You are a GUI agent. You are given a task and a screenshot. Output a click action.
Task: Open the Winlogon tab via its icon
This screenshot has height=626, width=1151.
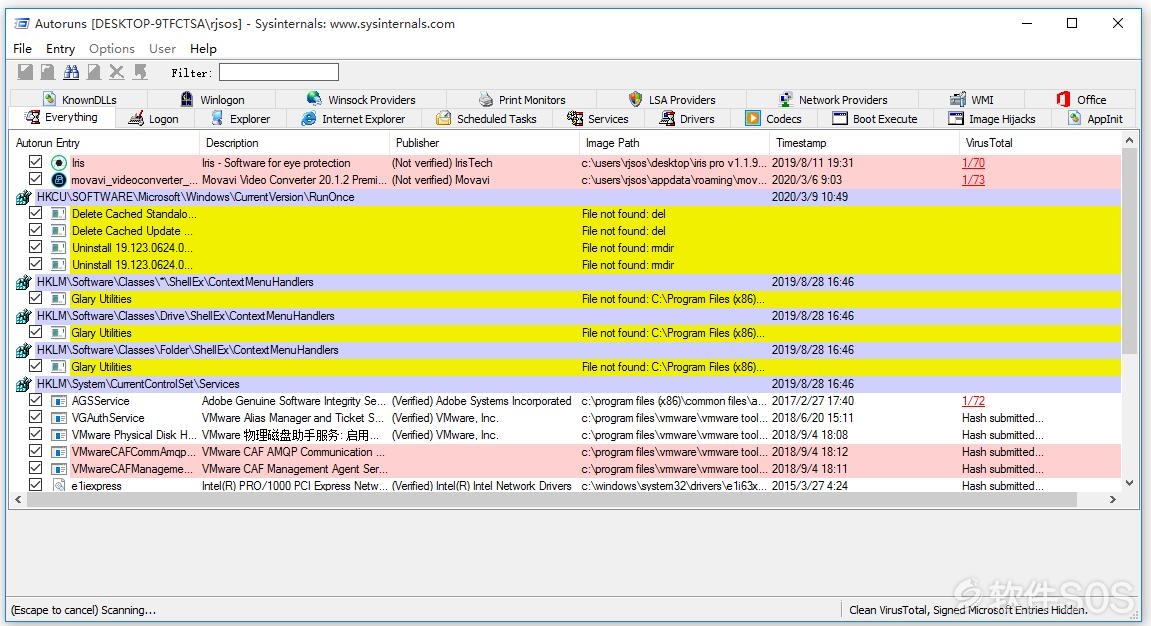click(x=187, y=99)
